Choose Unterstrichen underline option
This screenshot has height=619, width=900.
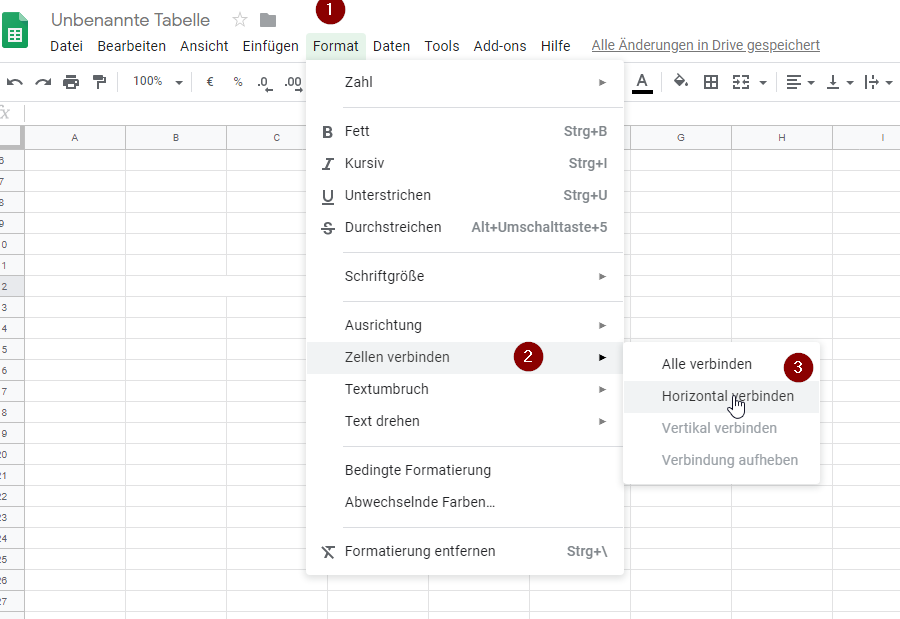tap(465, 195)
